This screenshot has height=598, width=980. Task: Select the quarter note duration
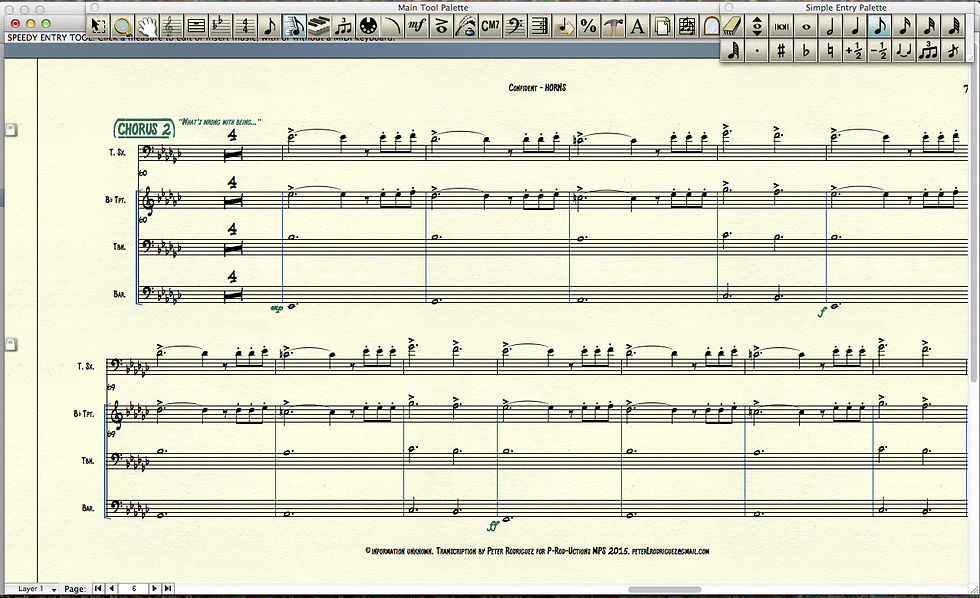[855, 26]
